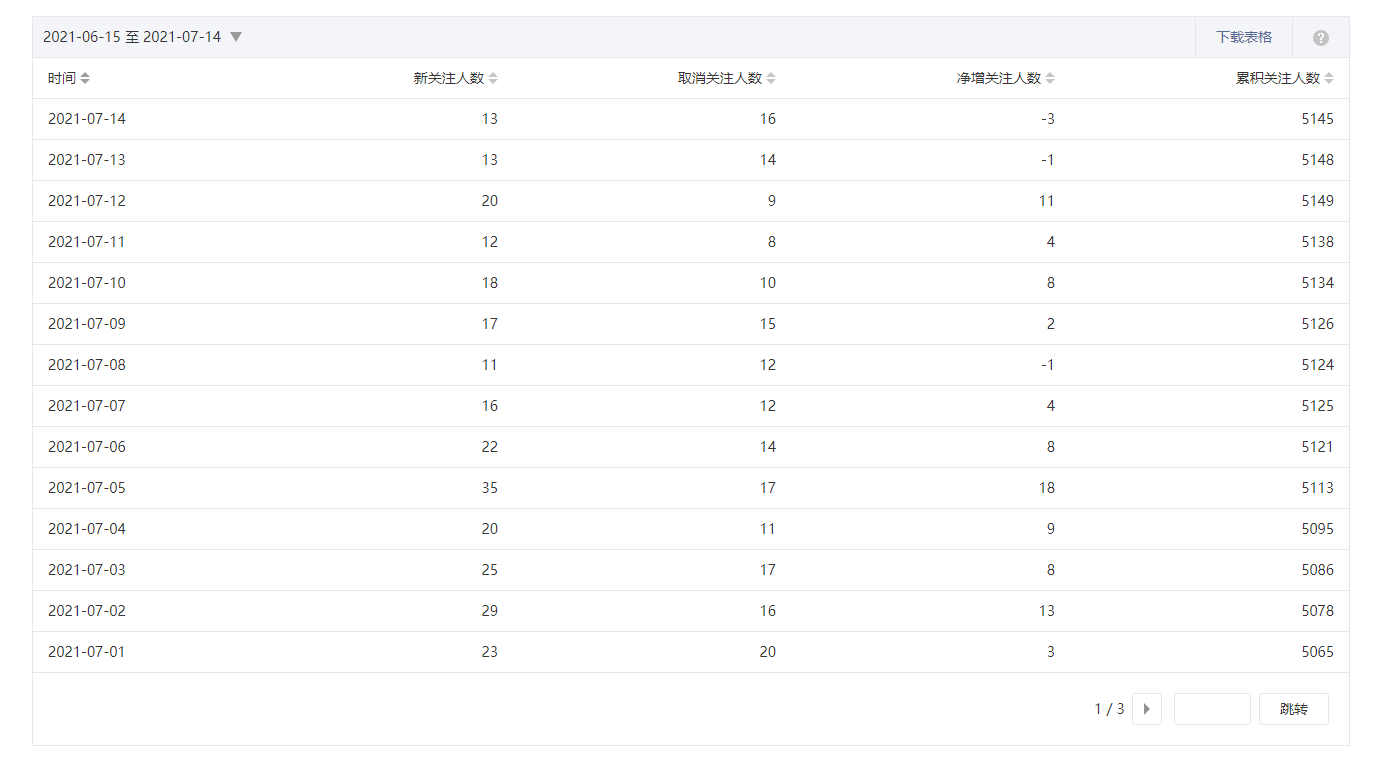Click cumulative followers value 5134
The image size is (1387, 768).
1317,283
